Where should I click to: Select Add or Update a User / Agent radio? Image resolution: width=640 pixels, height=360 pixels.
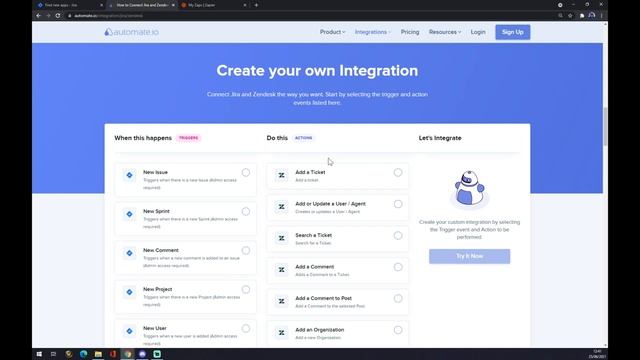coord(398,204)
